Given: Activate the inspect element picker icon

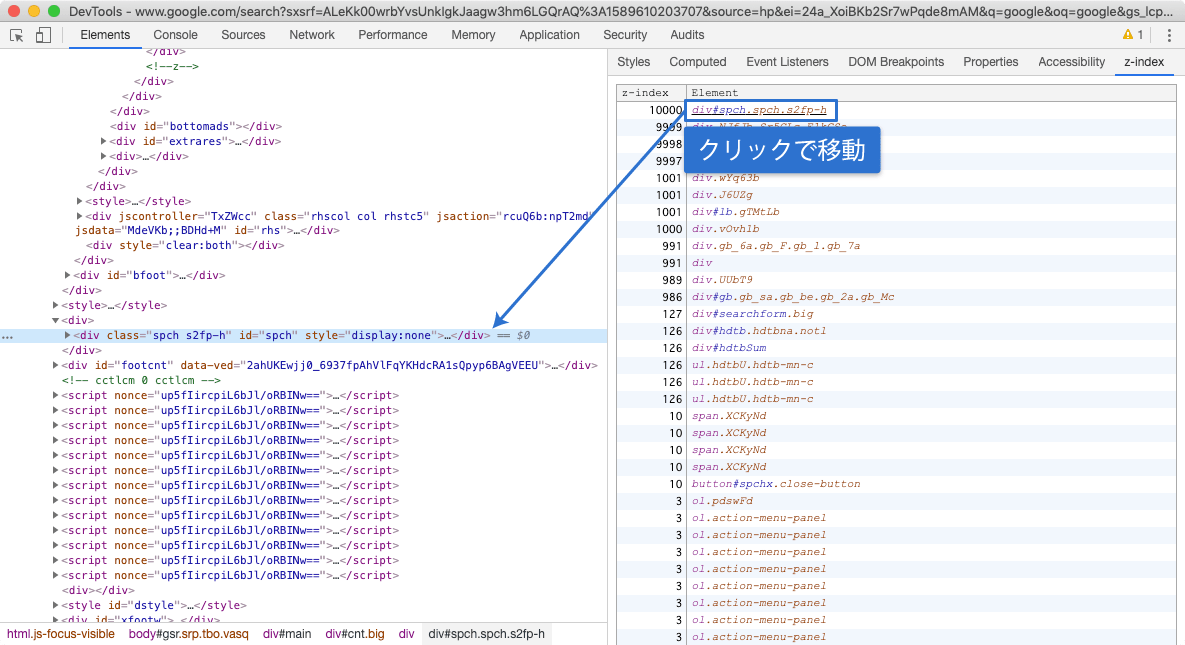Looking at the screenshot, I should tap(17, 36).
